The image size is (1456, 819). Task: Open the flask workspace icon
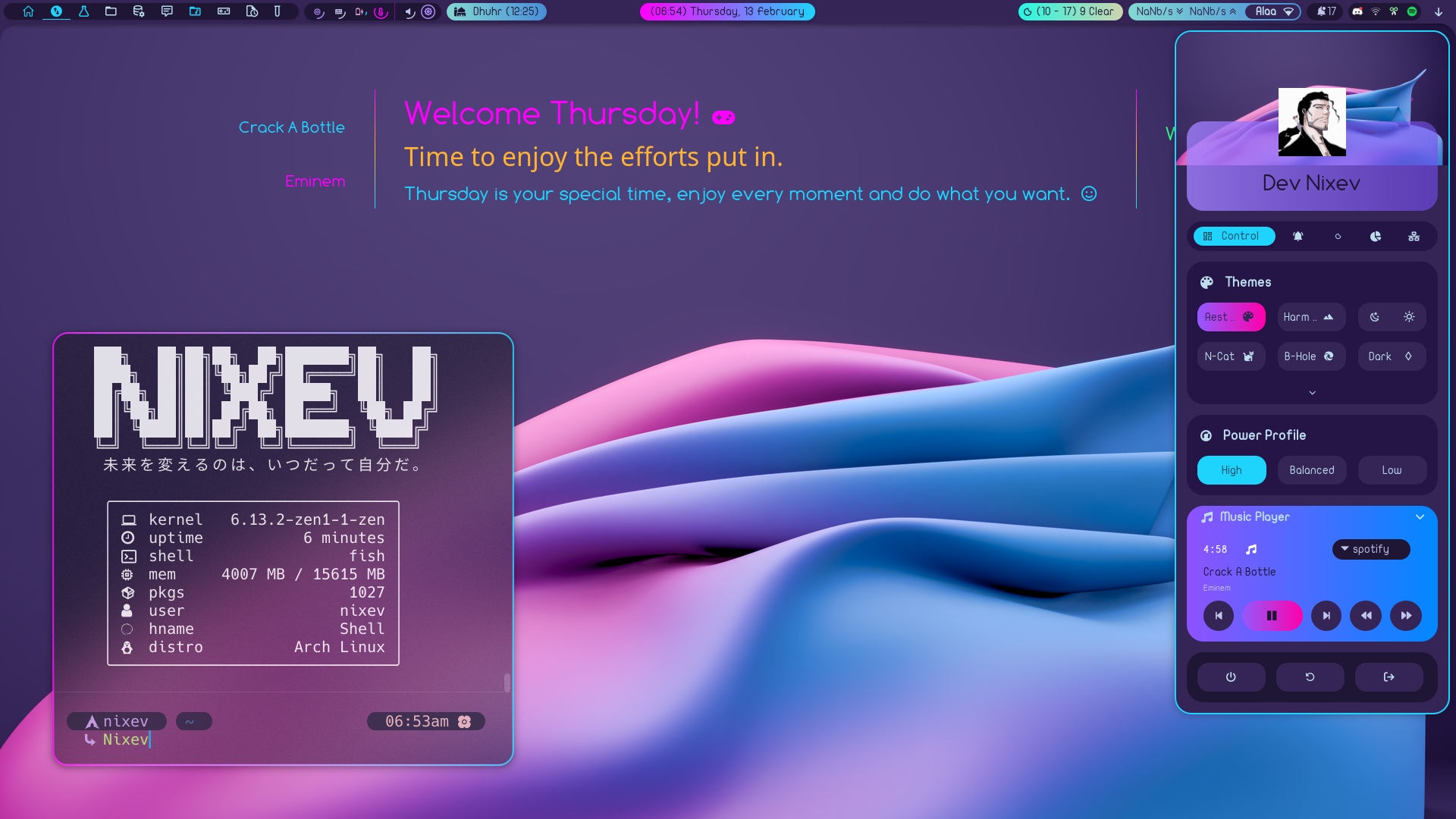click(83, 11)
